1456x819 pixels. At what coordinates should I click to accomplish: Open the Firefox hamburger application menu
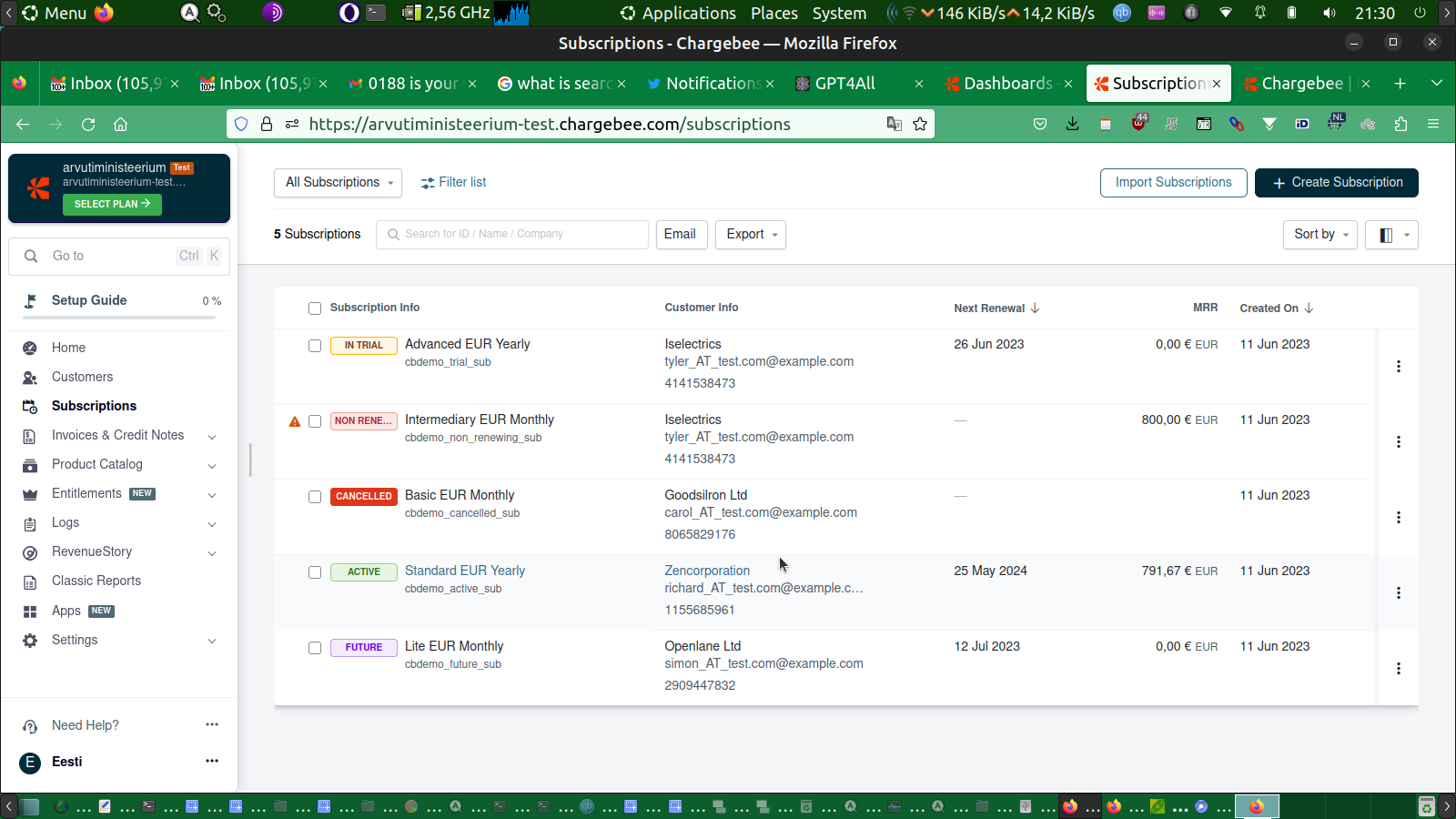click(x=1433, y=124)
